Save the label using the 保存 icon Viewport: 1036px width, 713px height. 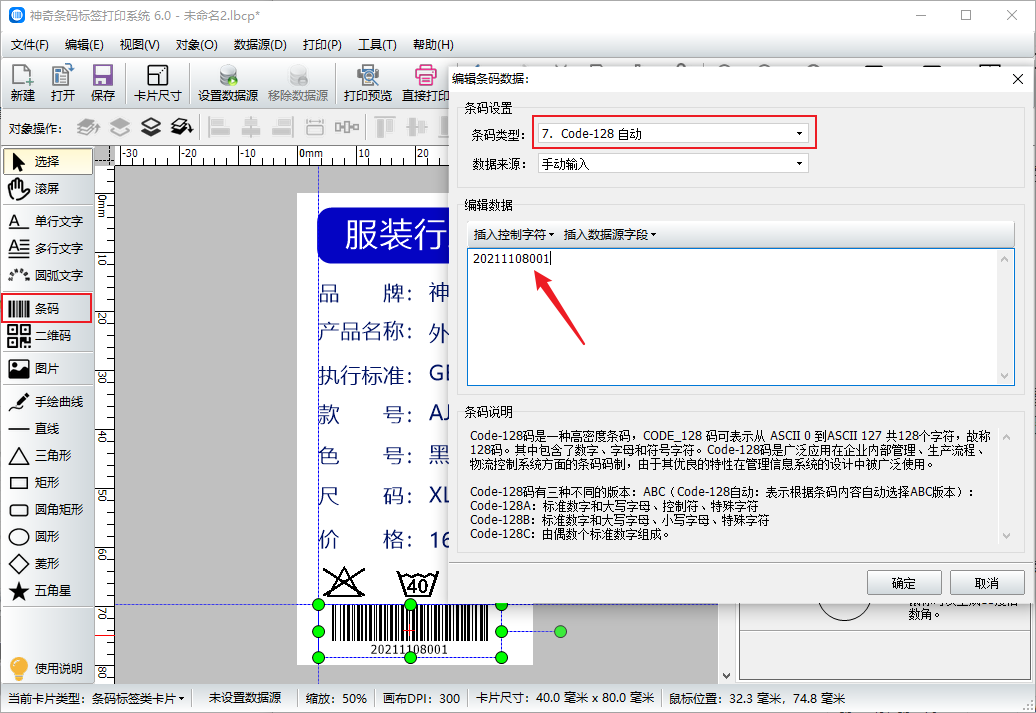(x=102, y=83)
